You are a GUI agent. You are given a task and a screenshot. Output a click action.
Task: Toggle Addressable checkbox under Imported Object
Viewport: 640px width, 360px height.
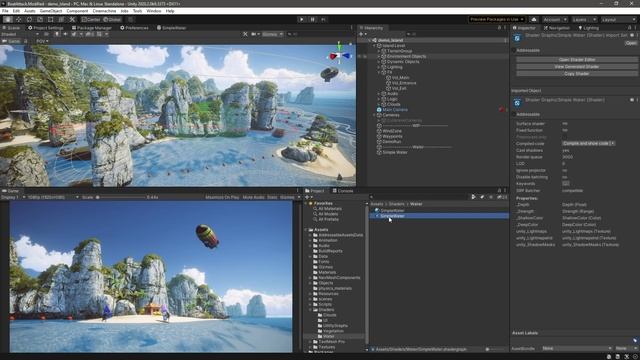pyautogui.click(x=514, y=114)
